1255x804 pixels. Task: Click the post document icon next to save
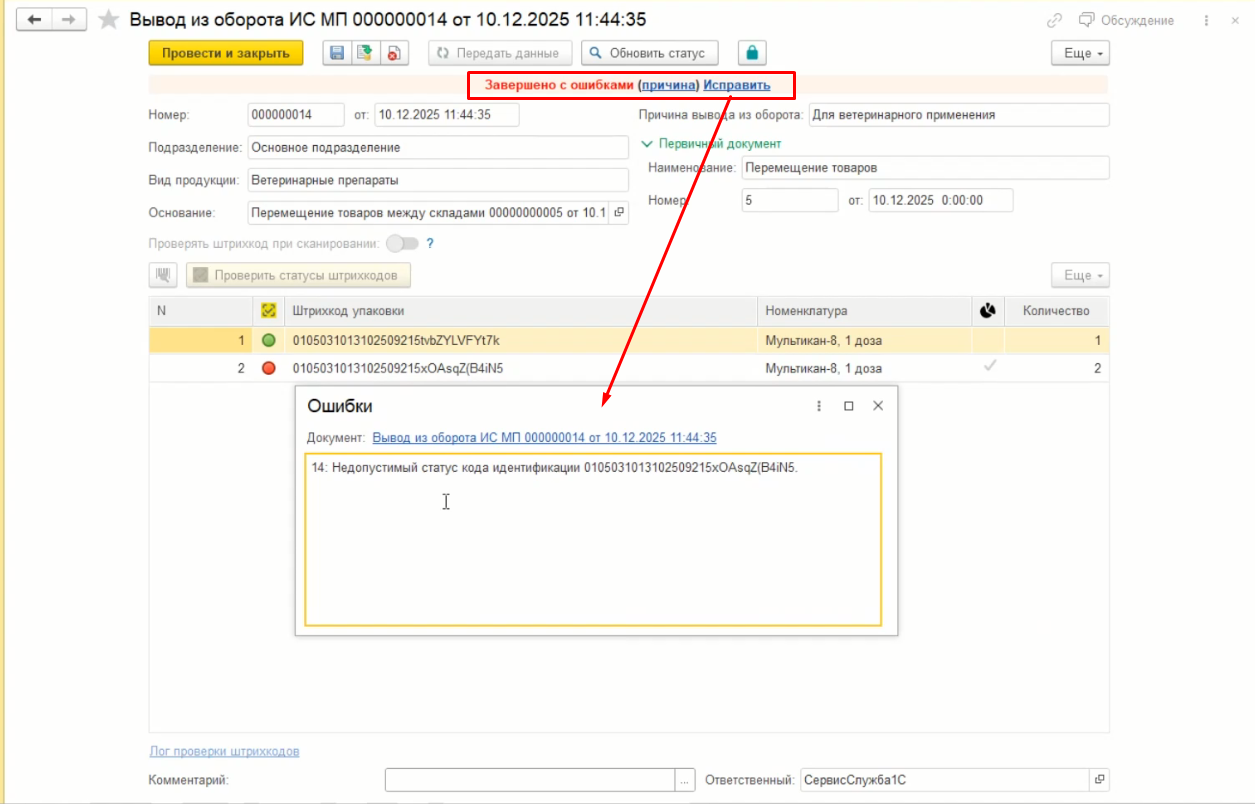click(365, 53)
